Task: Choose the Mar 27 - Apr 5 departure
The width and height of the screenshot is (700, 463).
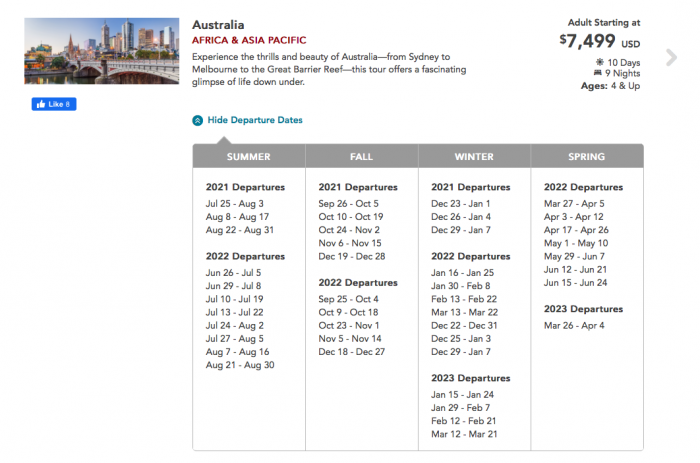Action: coord(573,203)
